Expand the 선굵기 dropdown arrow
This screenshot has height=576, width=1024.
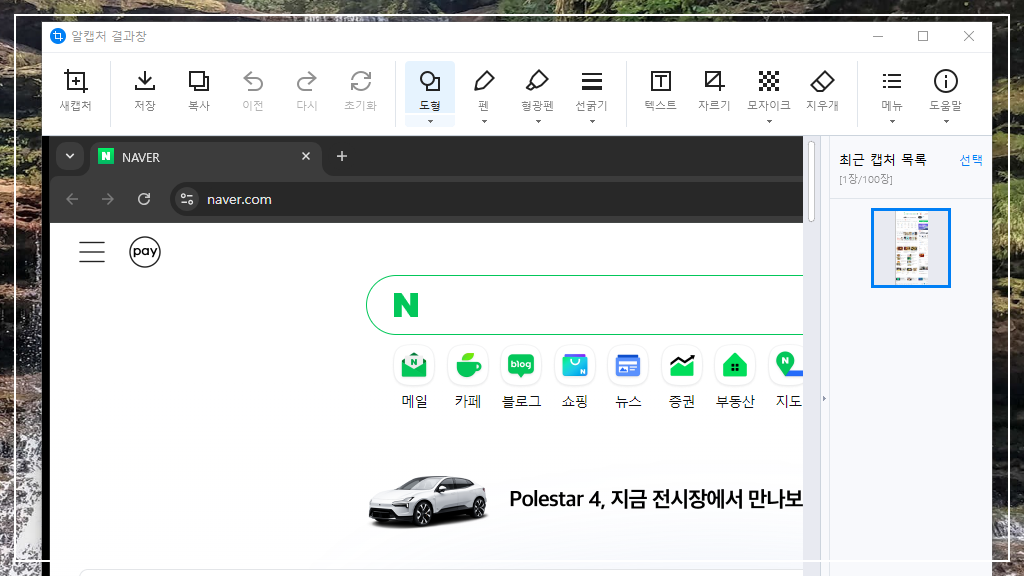(x=592, y=121)
